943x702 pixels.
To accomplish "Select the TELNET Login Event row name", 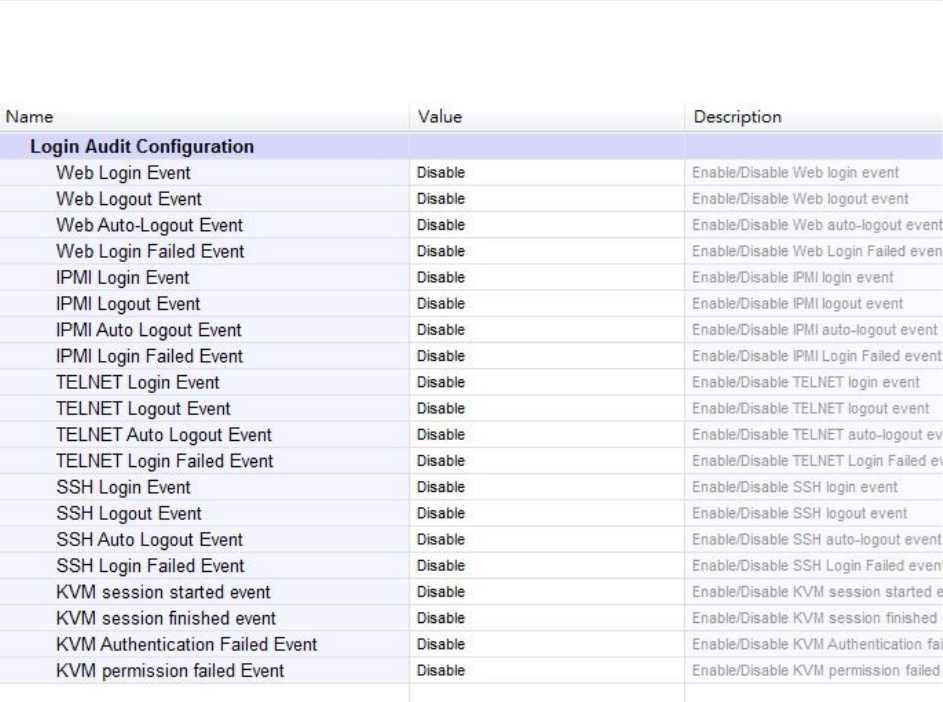I will pos(138,383).
